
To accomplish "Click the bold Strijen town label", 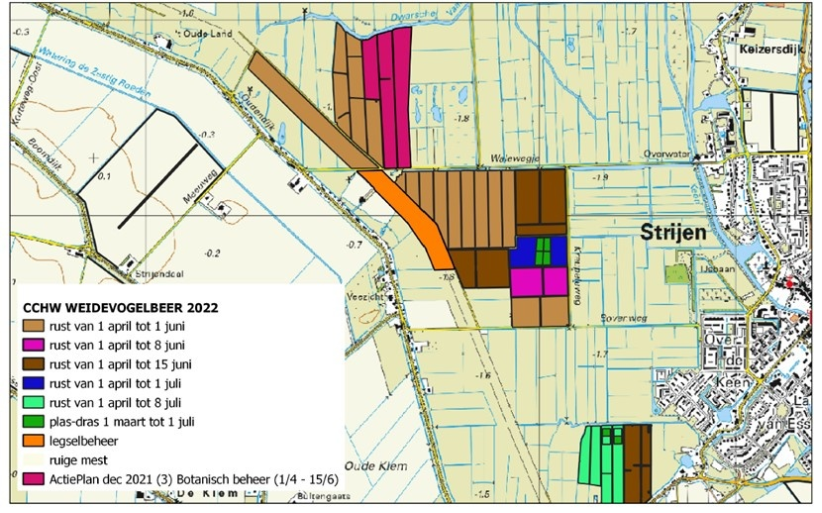I will (x=674, y=232).
